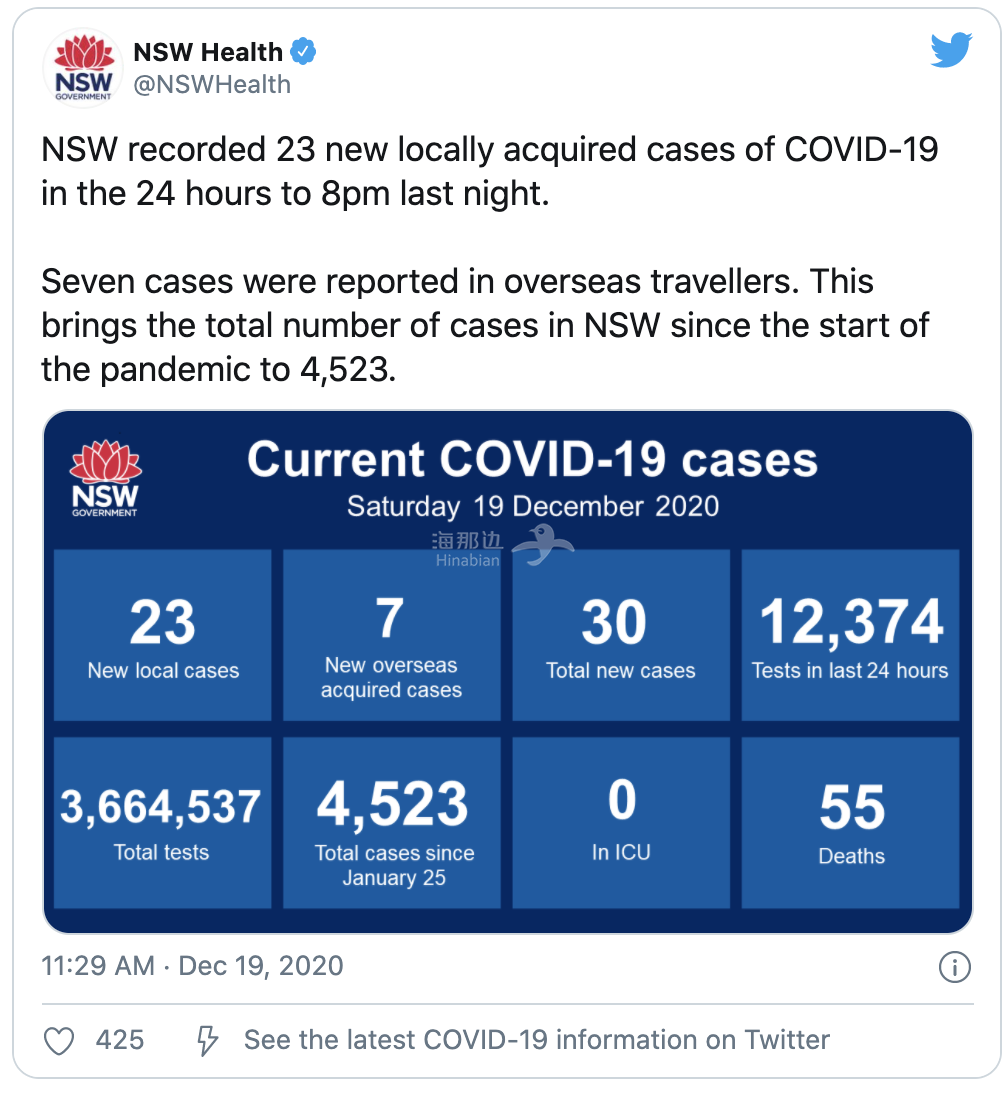Click the verified badge beside NSW Health
Screen dimensions: 1008x1094
click(304, 50)
